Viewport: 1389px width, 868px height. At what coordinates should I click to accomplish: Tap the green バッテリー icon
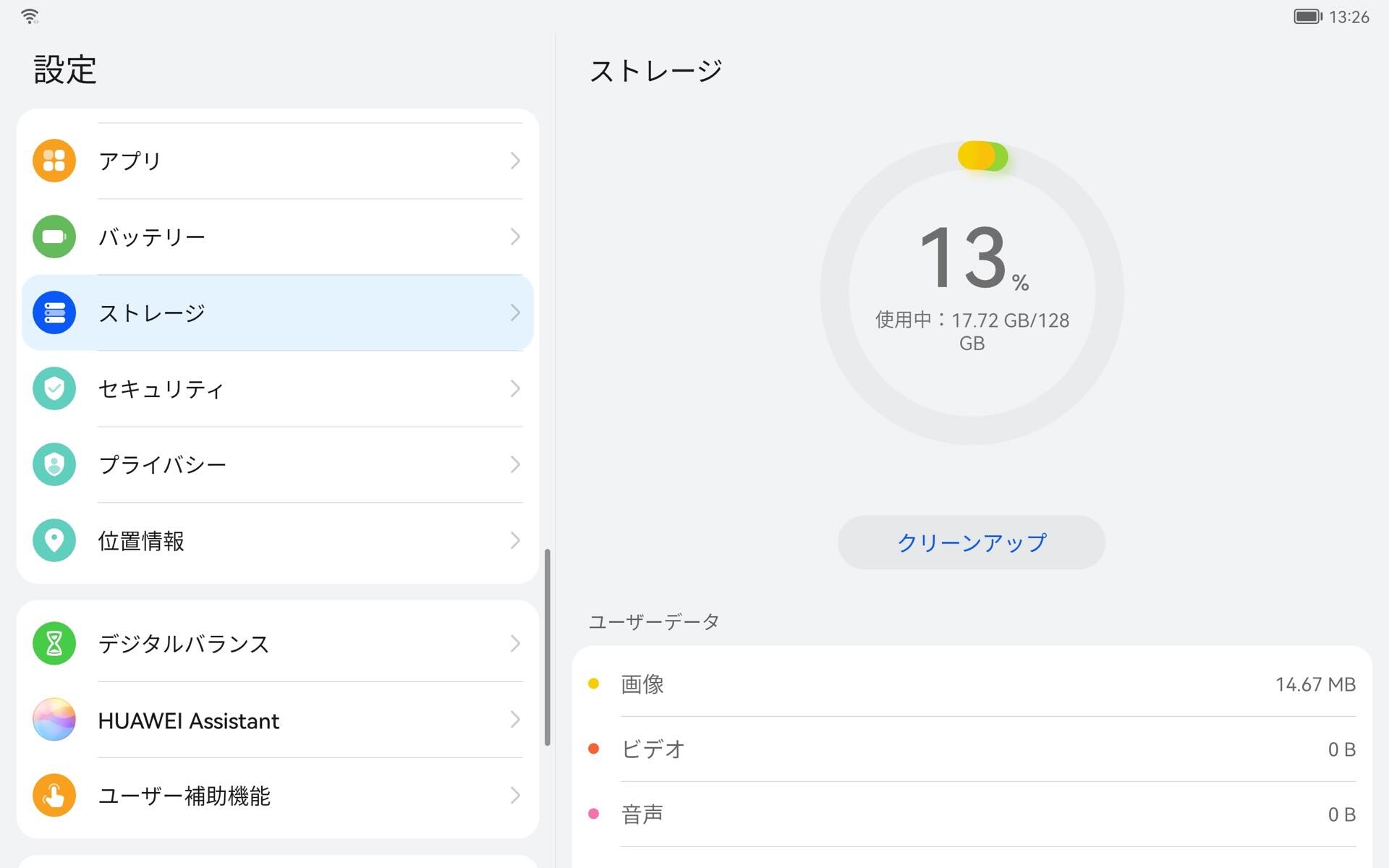click(x=54, y=237)
